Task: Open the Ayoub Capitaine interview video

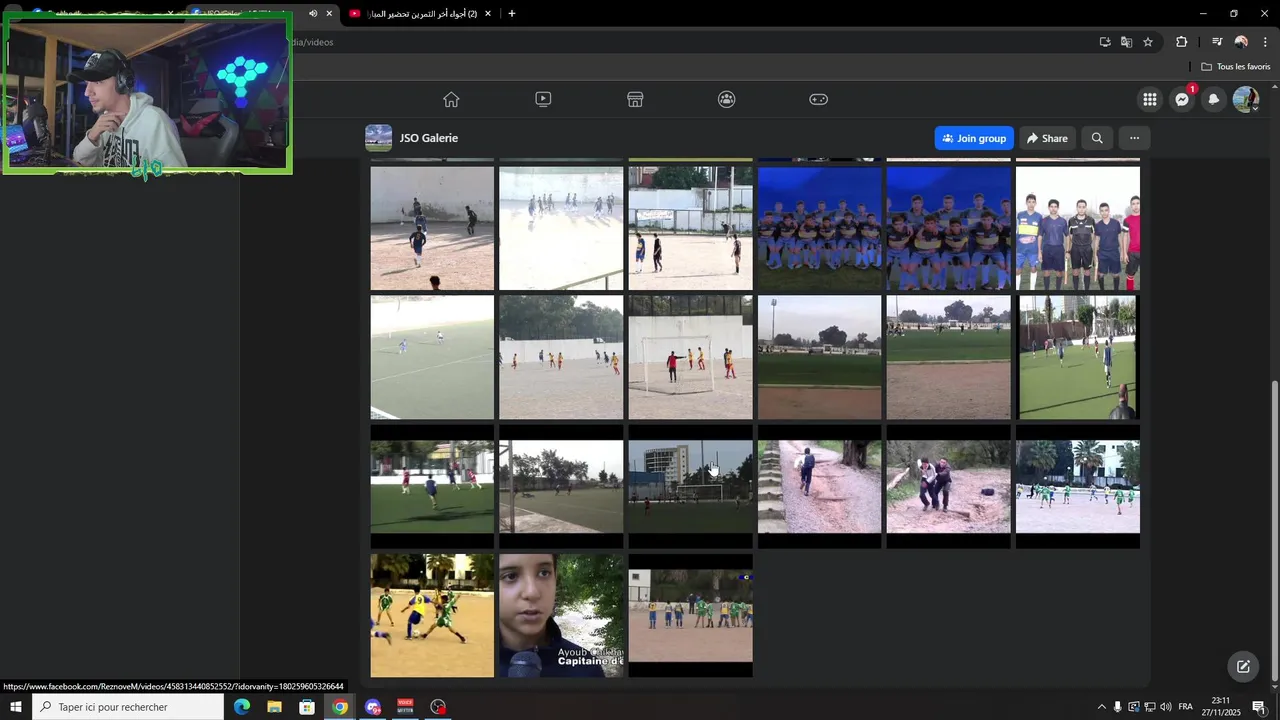Action: click(561, 615)
